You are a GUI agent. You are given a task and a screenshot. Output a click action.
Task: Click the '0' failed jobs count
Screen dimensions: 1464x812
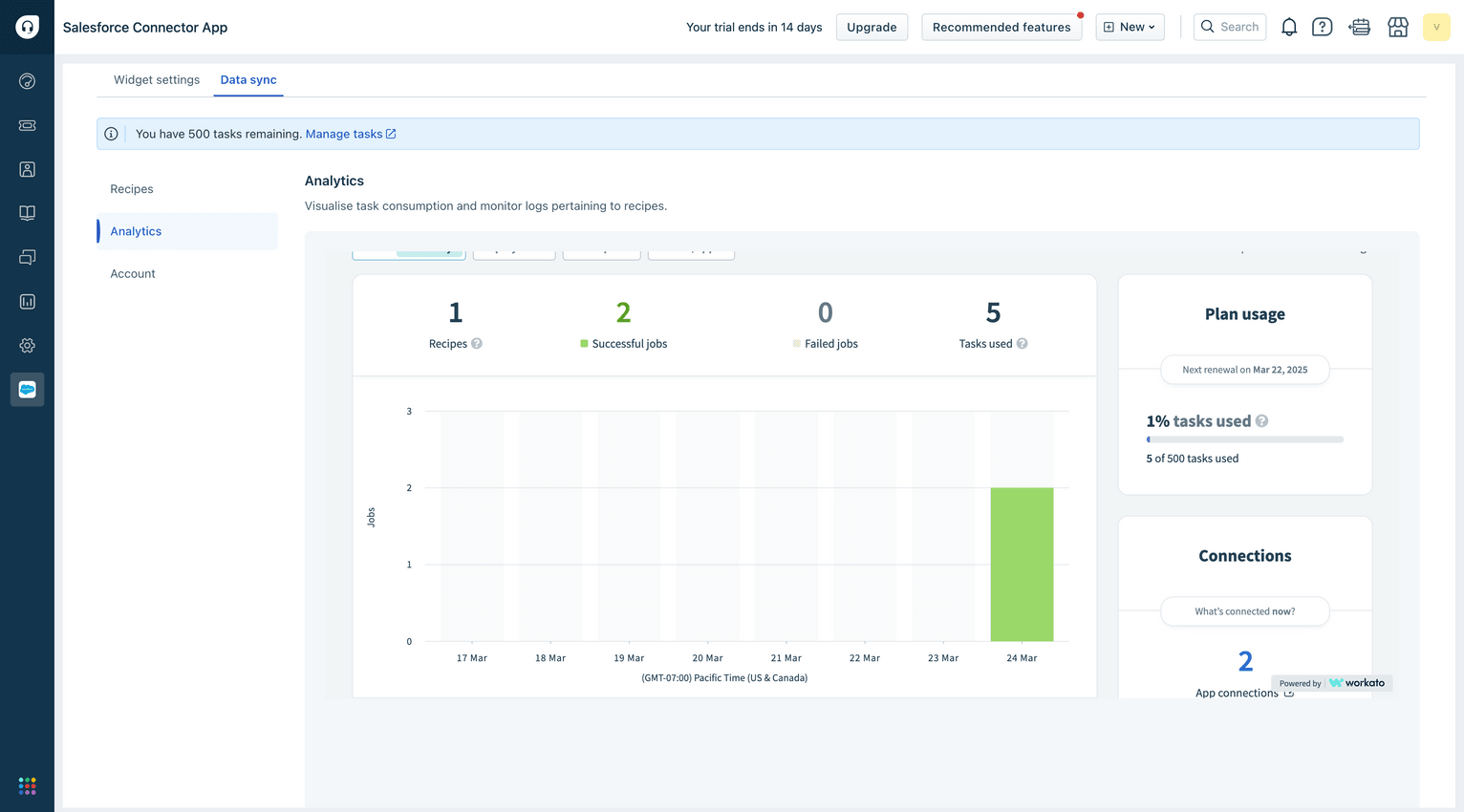click(x=826, y=312)
